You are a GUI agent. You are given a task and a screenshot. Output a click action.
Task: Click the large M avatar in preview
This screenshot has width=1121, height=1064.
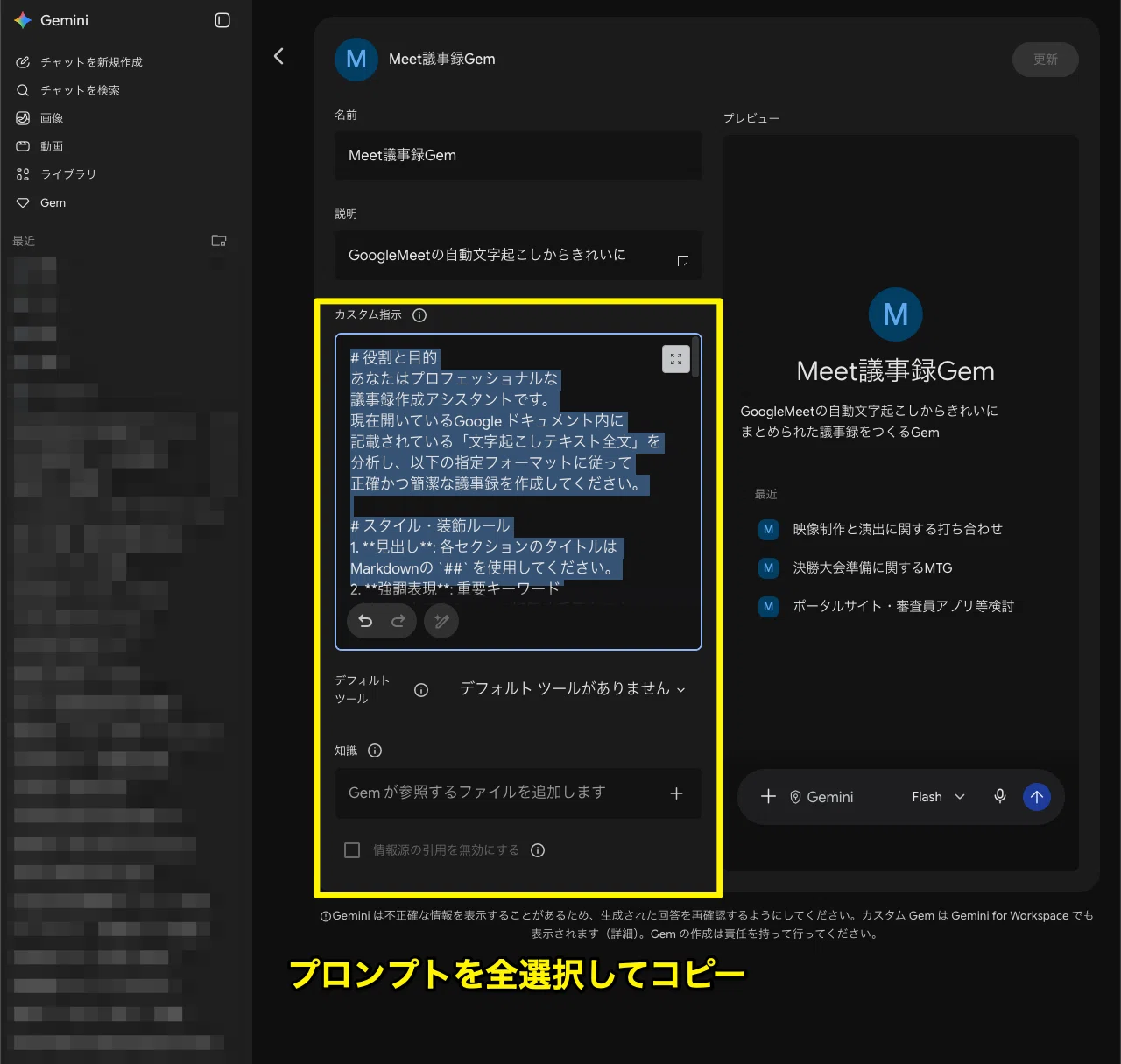pyautogui.click(x=895, y=314)
